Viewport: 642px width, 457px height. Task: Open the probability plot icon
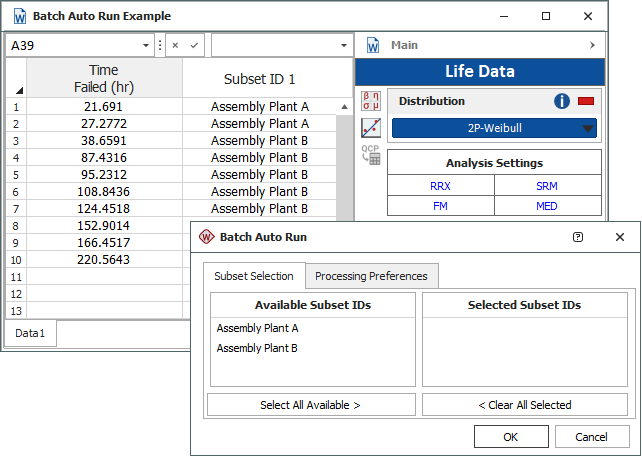tap(371, 128)
